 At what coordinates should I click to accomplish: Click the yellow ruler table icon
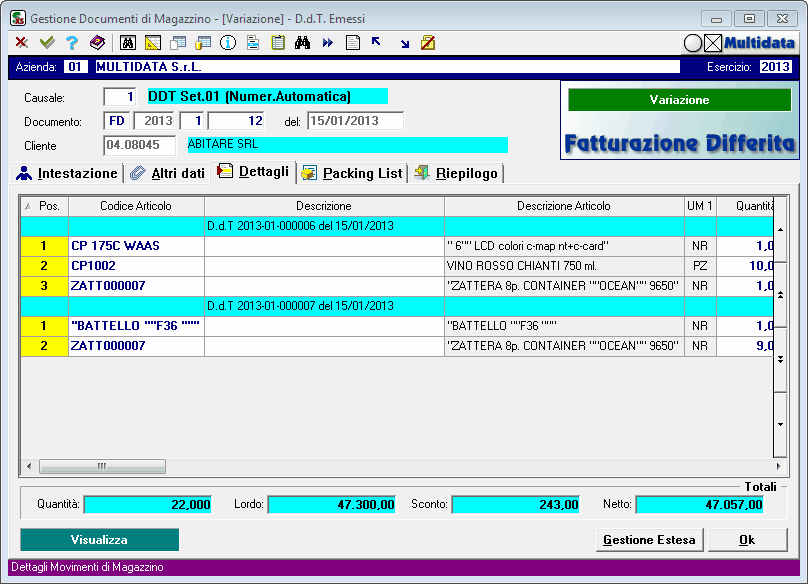tap(153, 43)
